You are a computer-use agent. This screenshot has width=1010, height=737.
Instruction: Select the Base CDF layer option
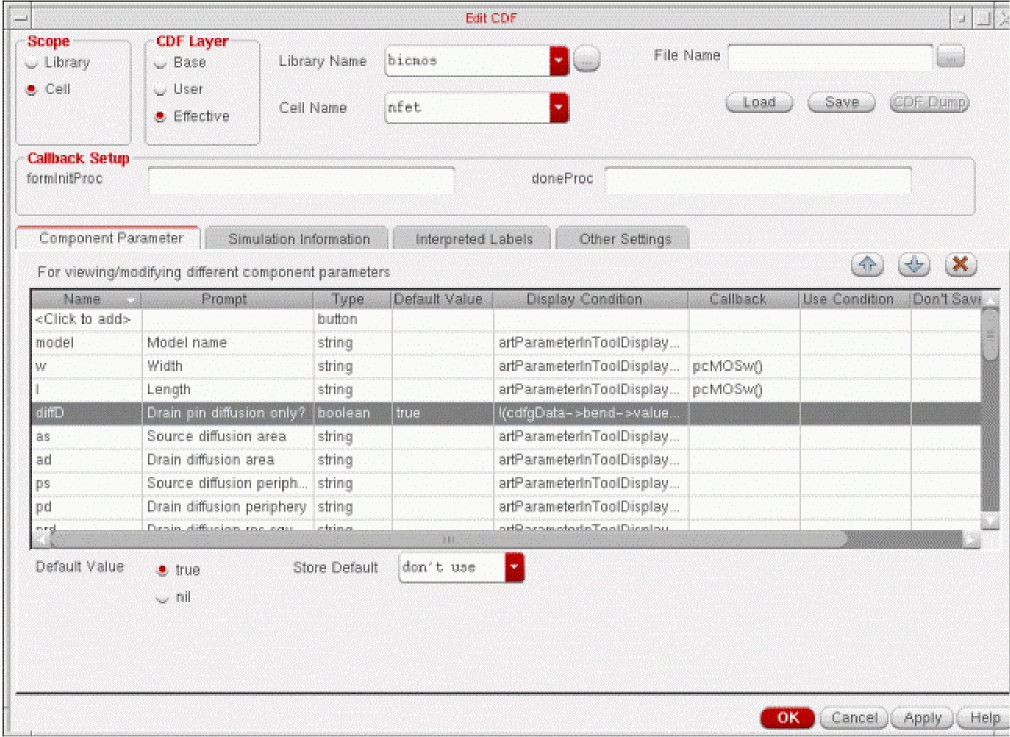(160, 63)
